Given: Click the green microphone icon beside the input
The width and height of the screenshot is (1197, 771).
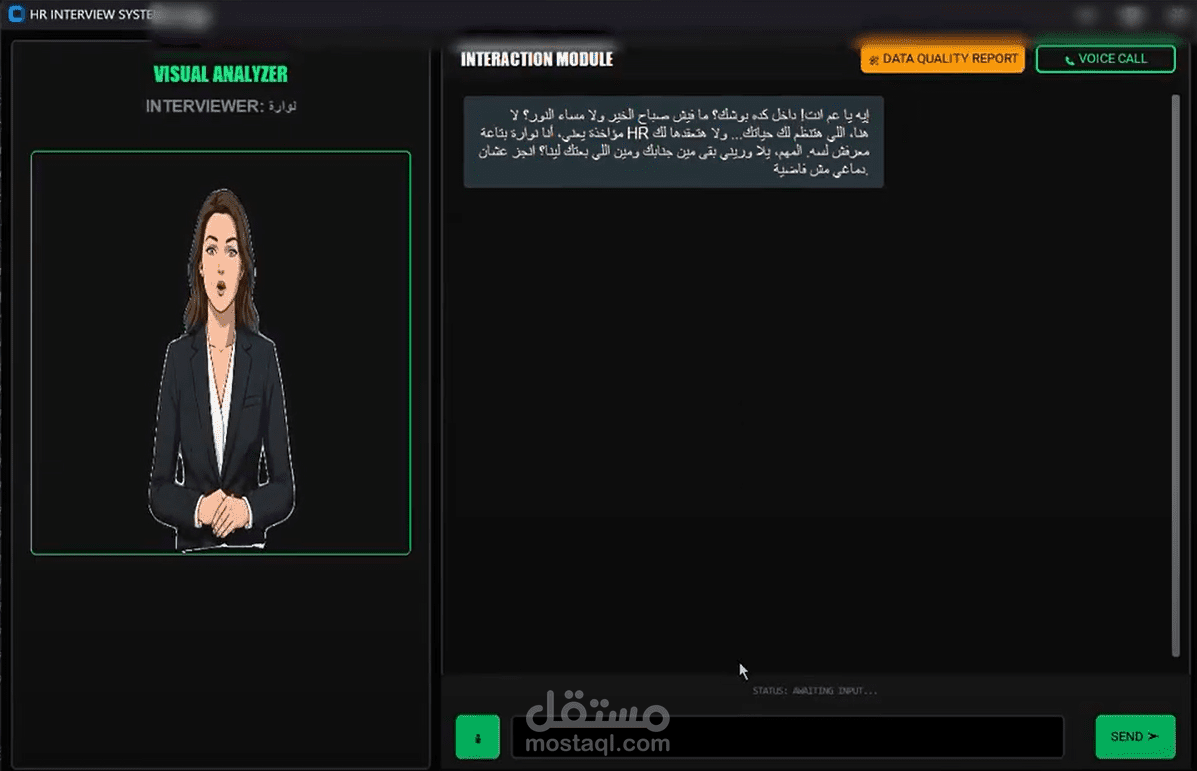Looking at the screenshot, I should pyautogui.click(x=477, y=736).
